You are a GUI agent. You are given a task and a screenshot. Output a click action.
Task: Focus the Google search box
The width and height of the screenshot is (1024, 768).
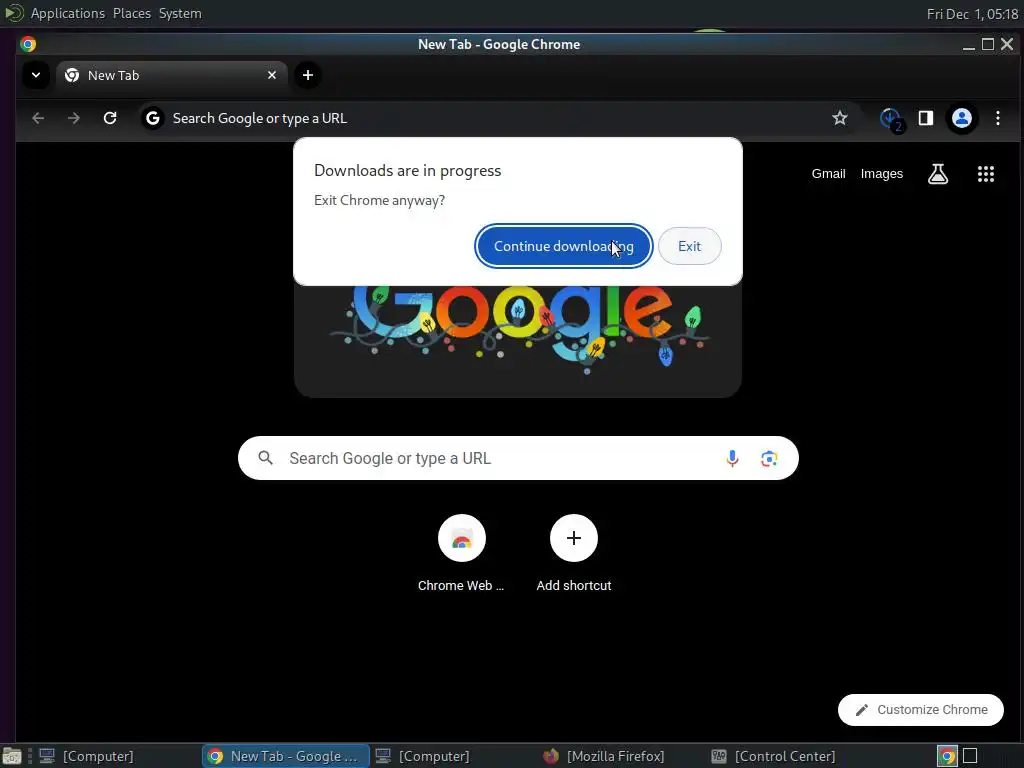coord(518,458)
